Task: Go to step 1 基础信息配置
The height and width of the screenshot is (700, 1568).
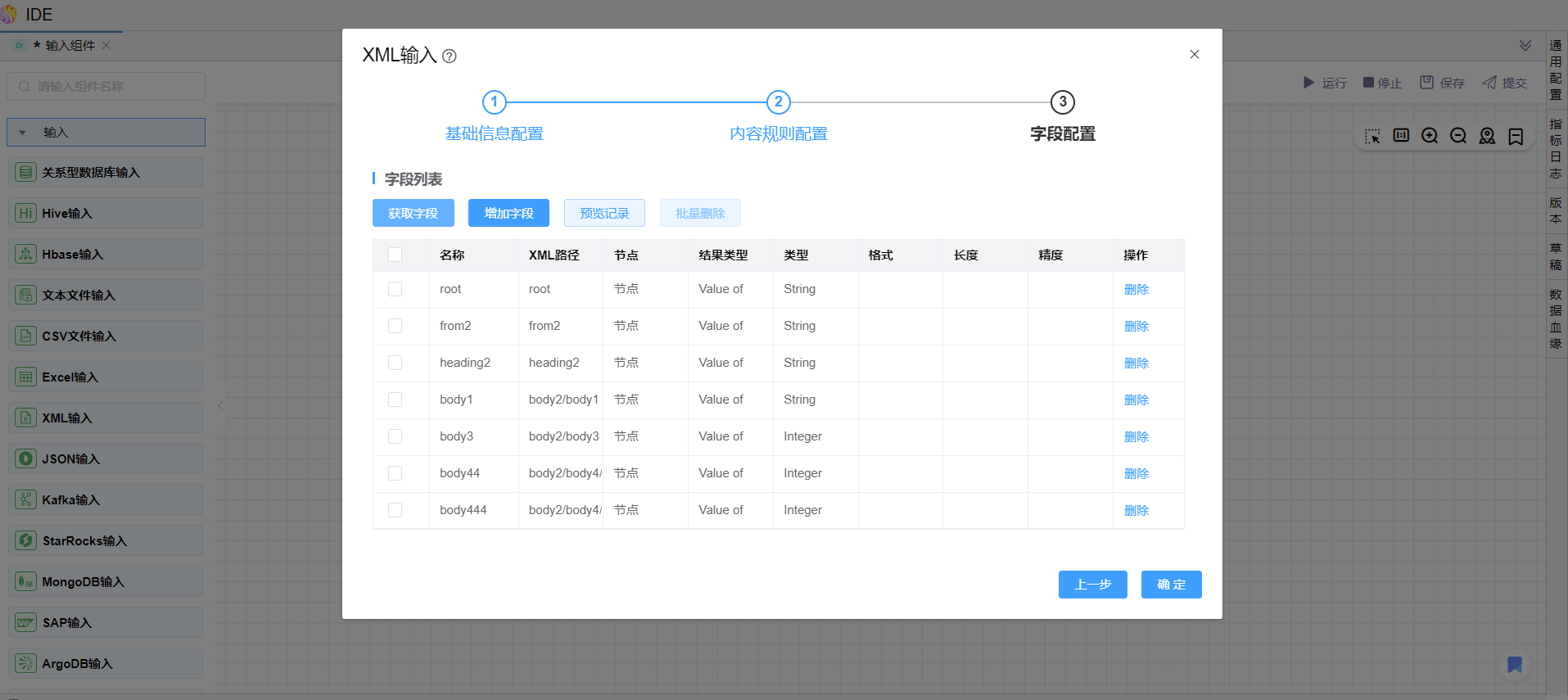Action: [x=494, y=102]
